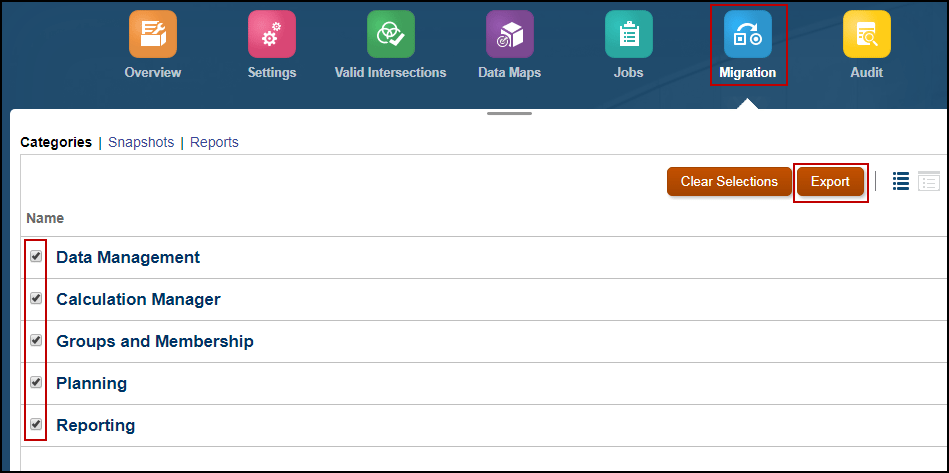This screenshot has width=949, height=473.
Task: Switch to the Reports tab
Action: [x=214, y=142]
